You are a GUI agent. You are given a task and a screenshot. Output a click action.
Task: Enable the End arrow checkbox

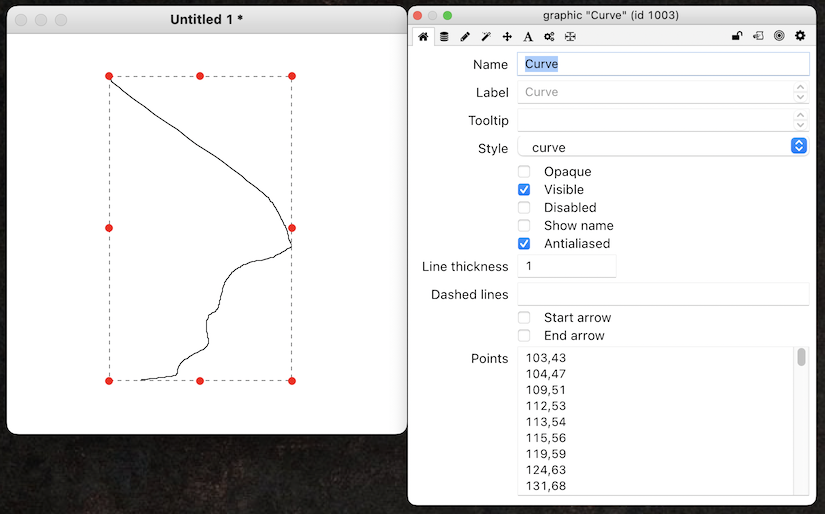click(x=524, y=335)
